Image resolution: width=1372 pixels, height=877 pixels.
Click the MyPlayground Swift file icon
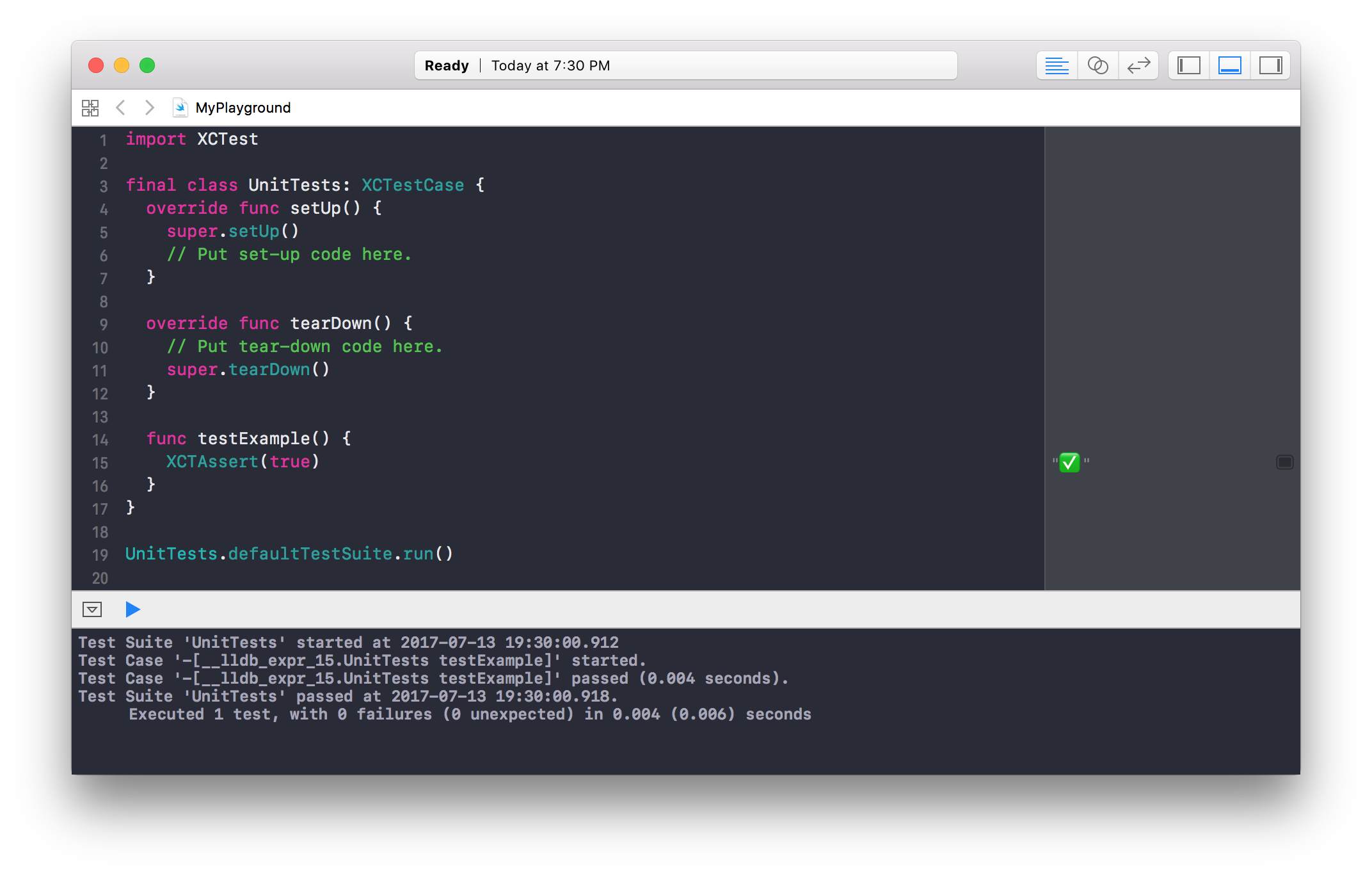pyautogui.click(x=180, y=108)
